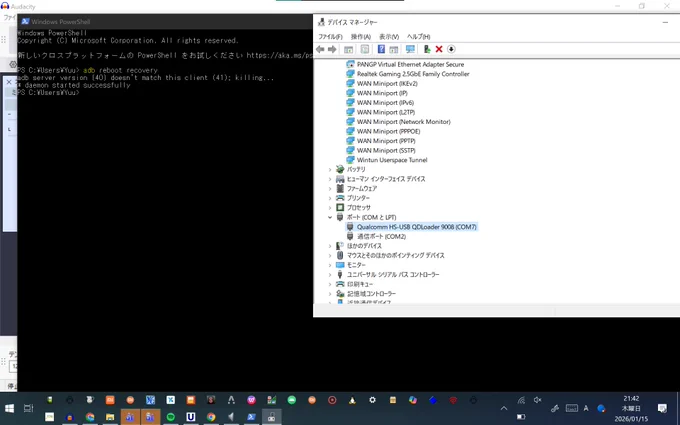Open the PowerShell icon in the taskbar
680x425 pixels.
click(x=251, y=417)
